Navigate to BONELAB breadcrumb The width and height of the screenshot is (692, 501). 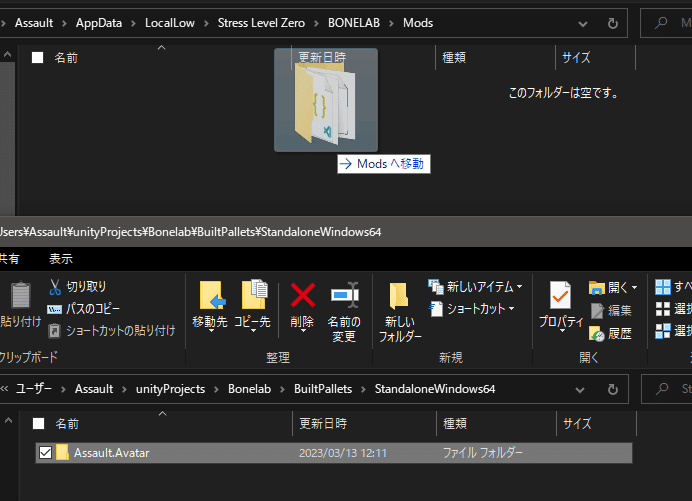tap(354, 23)
